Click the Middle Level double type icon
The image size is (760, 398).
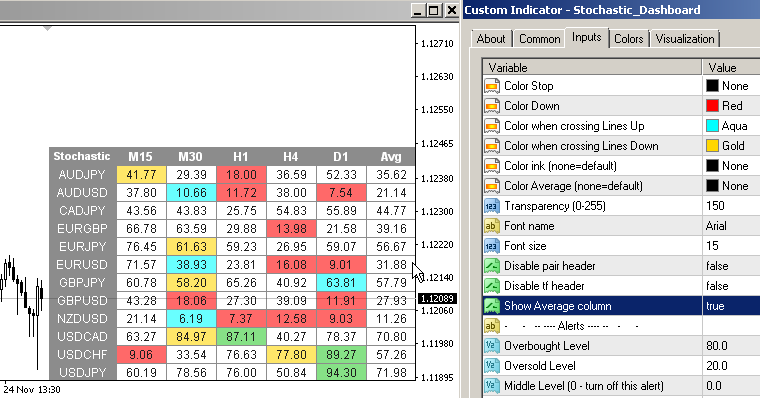[x=491, y=386]
